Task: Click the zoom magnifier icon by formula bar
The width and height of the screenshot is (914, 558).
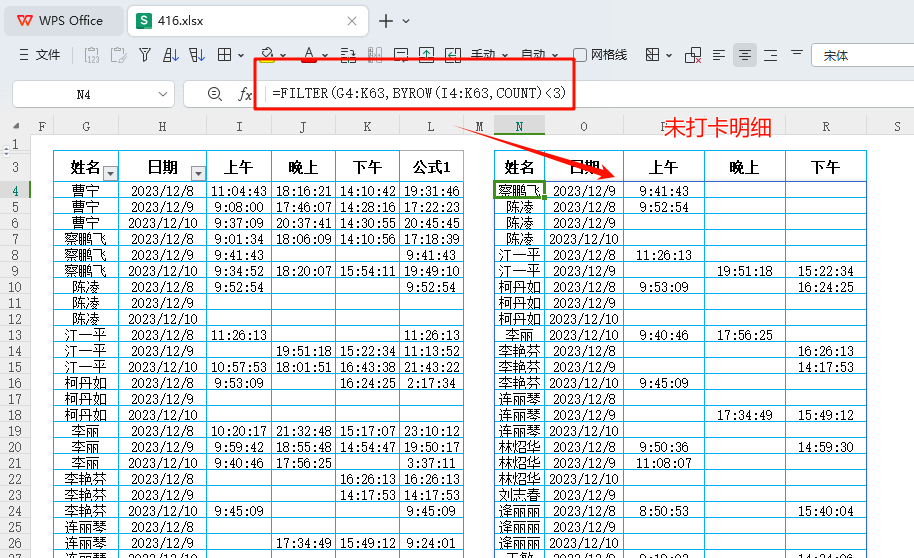Action: click(215, 94)
